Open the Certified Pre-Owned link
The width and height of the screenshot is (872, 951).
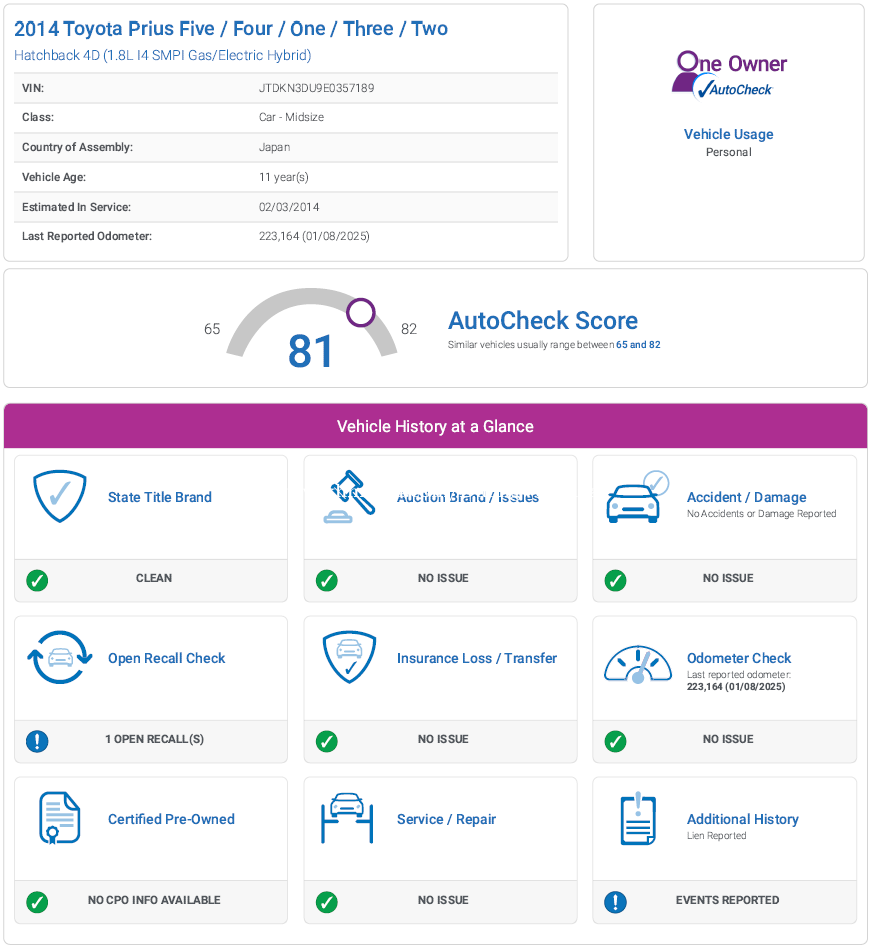pos(171,819)
